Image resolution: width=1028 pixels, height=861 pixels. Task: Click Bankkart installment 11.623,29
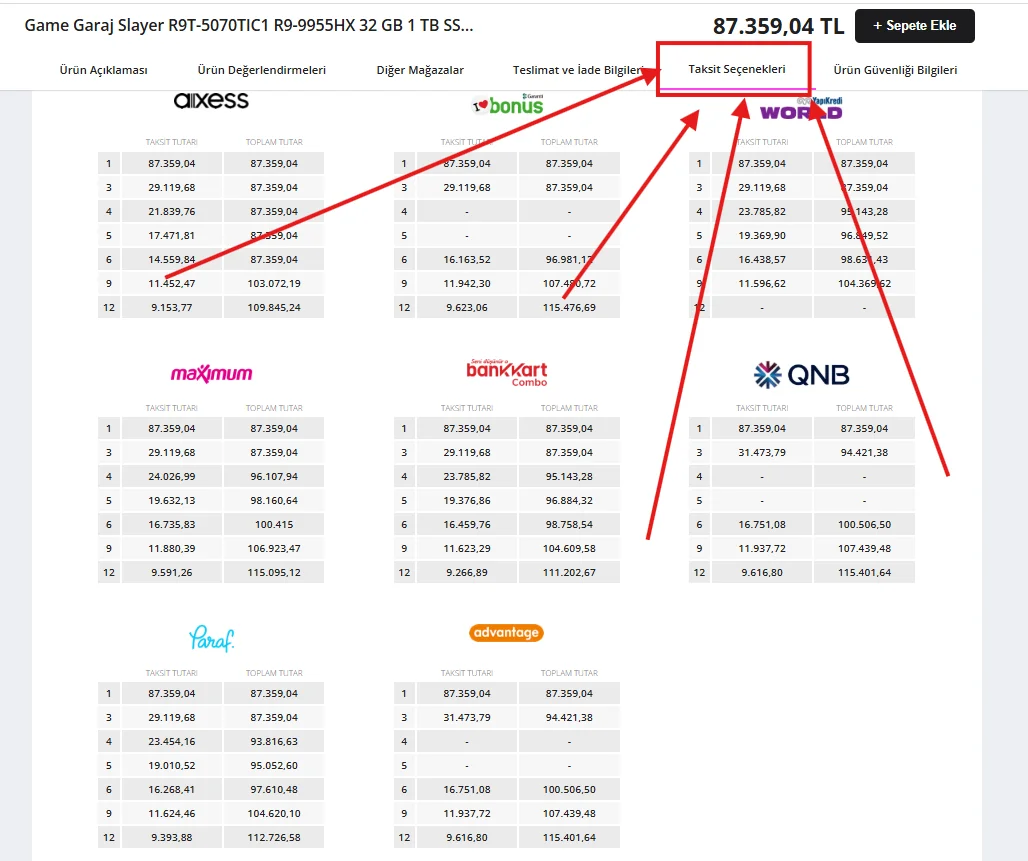click(467, 549)
